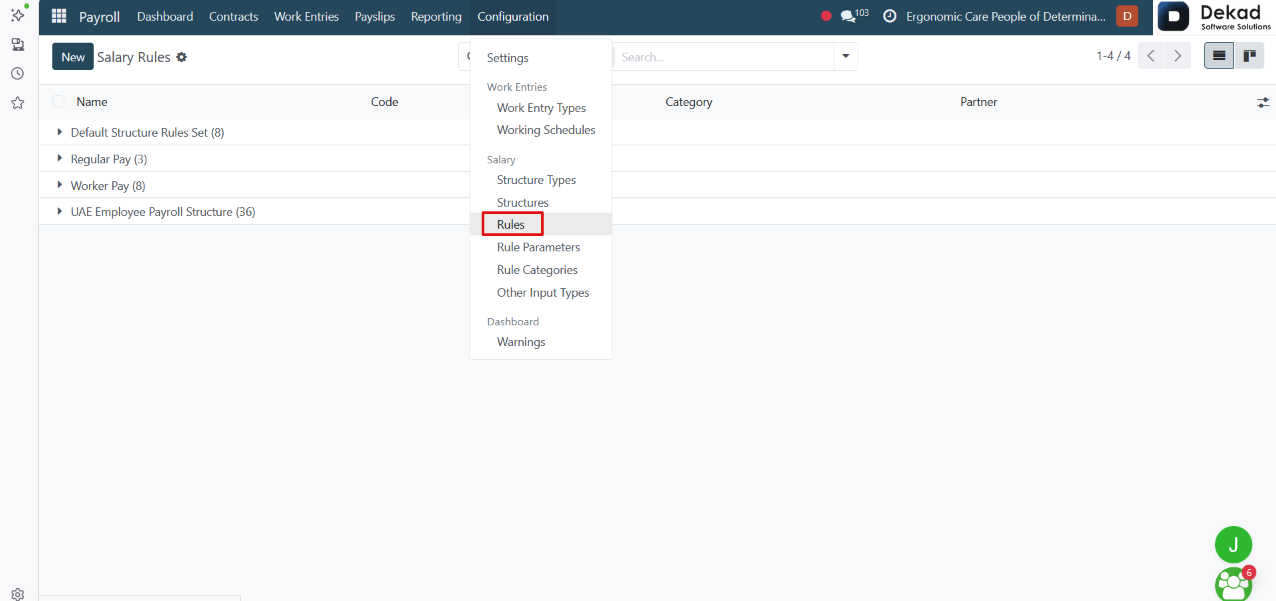Select Warnings menu item
This screenshot has height=601, width=1276.
[521, 342]
